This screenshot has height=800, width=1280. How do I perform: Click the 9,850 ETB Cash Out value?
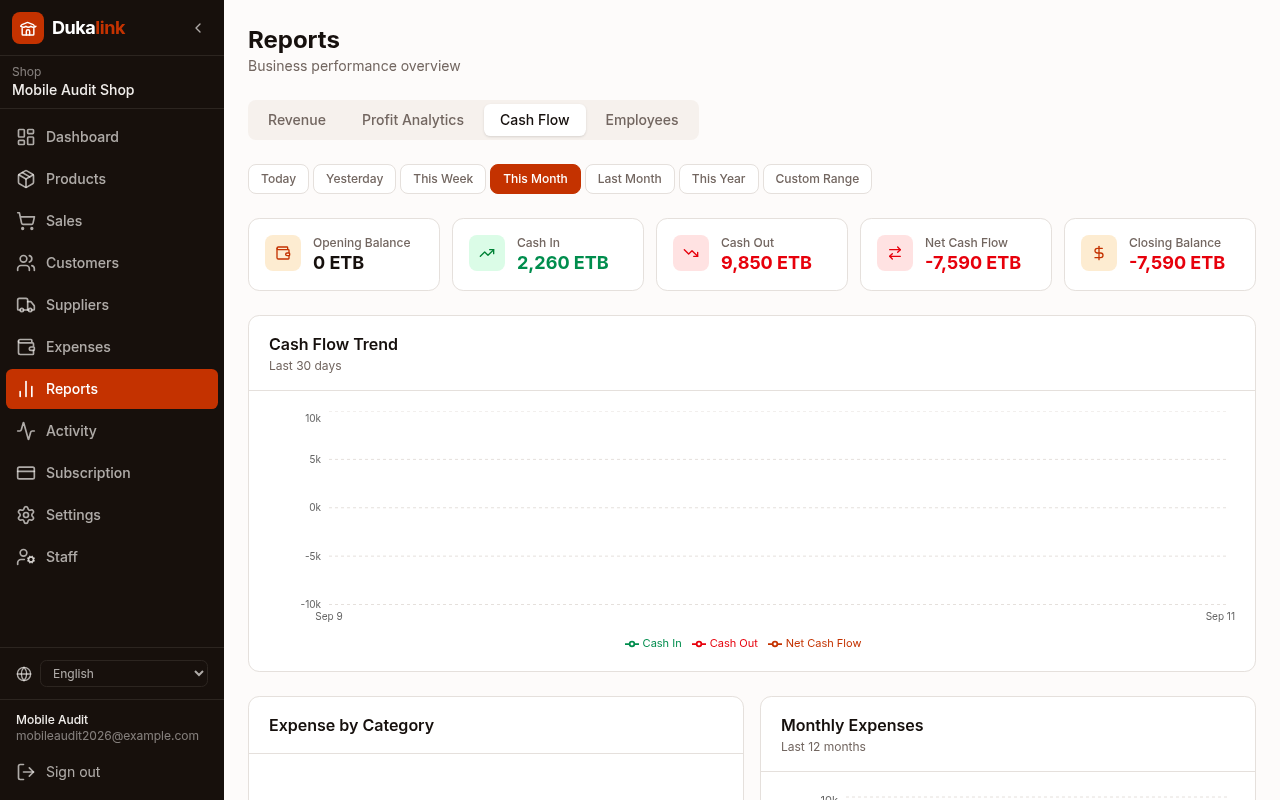[766, 263]
